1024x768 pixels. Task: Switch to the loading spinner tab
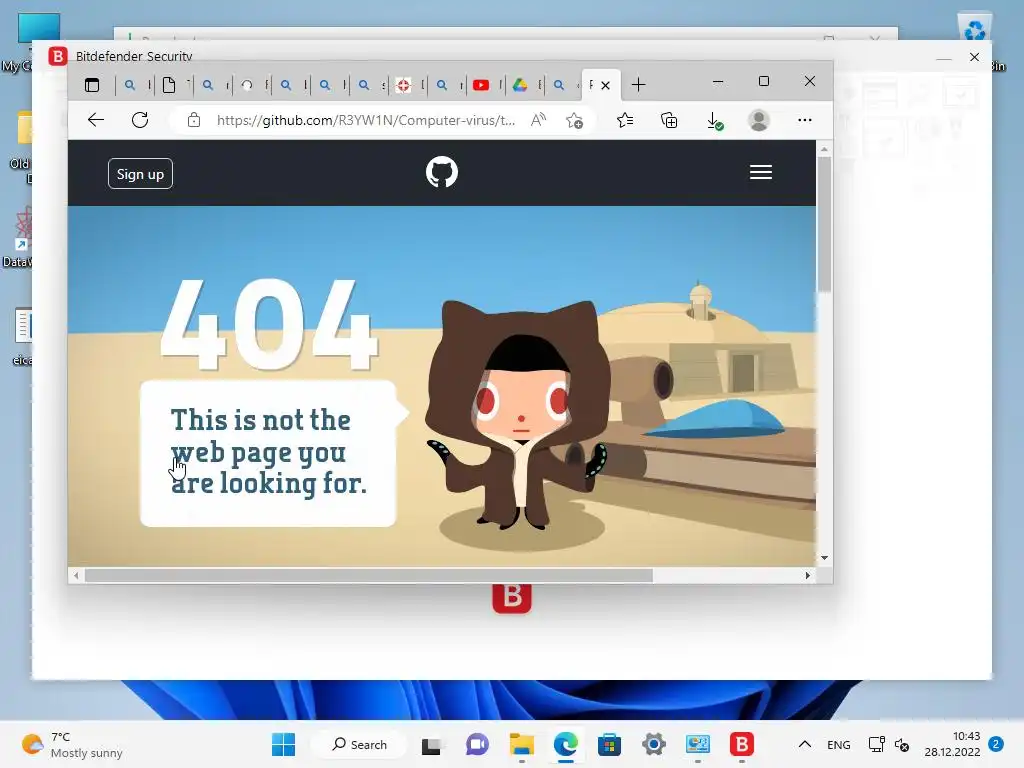click(247, 85)
